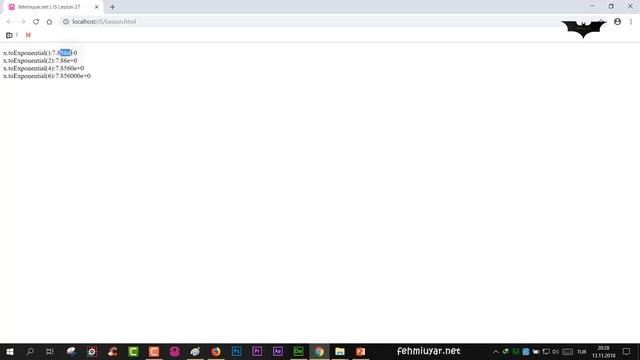640x360 pixels.
Task: Open Firefox from the taskbar
Action: click(x=216, y=351)
